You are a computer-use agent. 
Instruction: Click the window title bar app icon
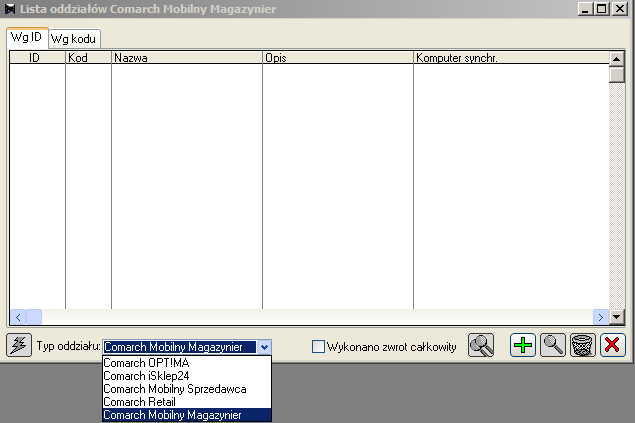(x=10, y=9)
